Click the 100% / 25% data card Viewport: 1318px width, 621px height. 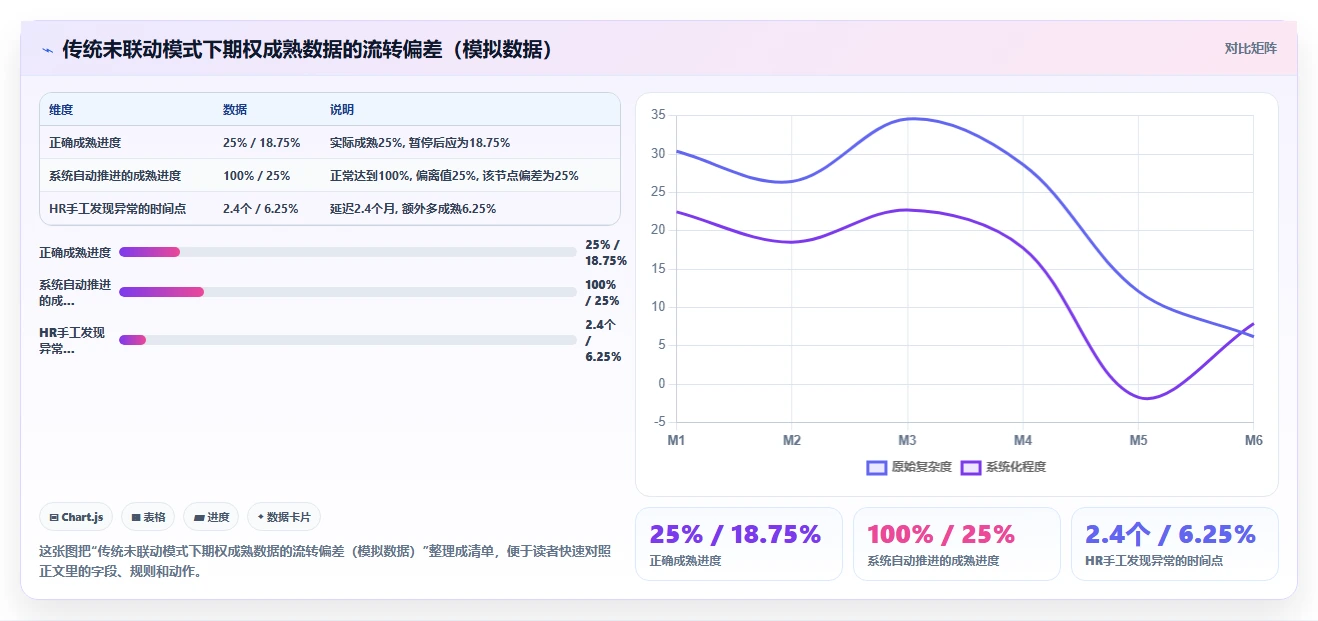pos(957,544)
